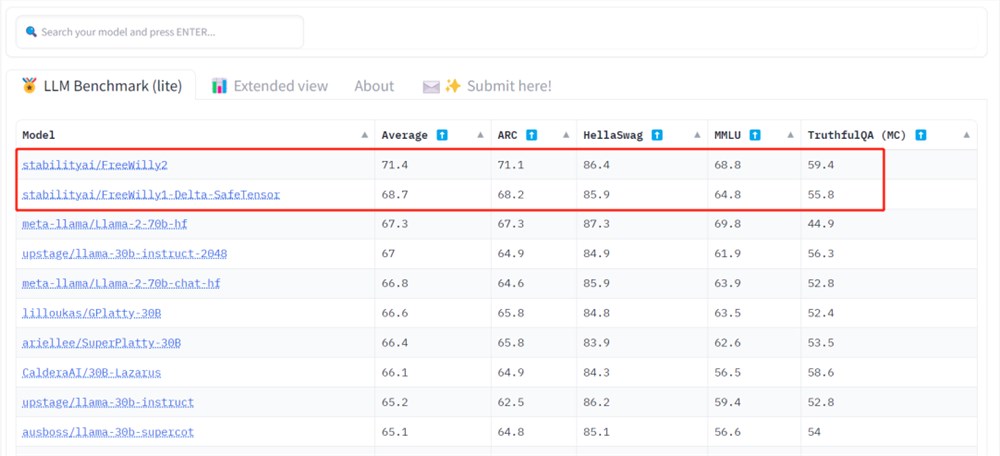
Task: Switch to the Extended view tab
Action: 270,86
